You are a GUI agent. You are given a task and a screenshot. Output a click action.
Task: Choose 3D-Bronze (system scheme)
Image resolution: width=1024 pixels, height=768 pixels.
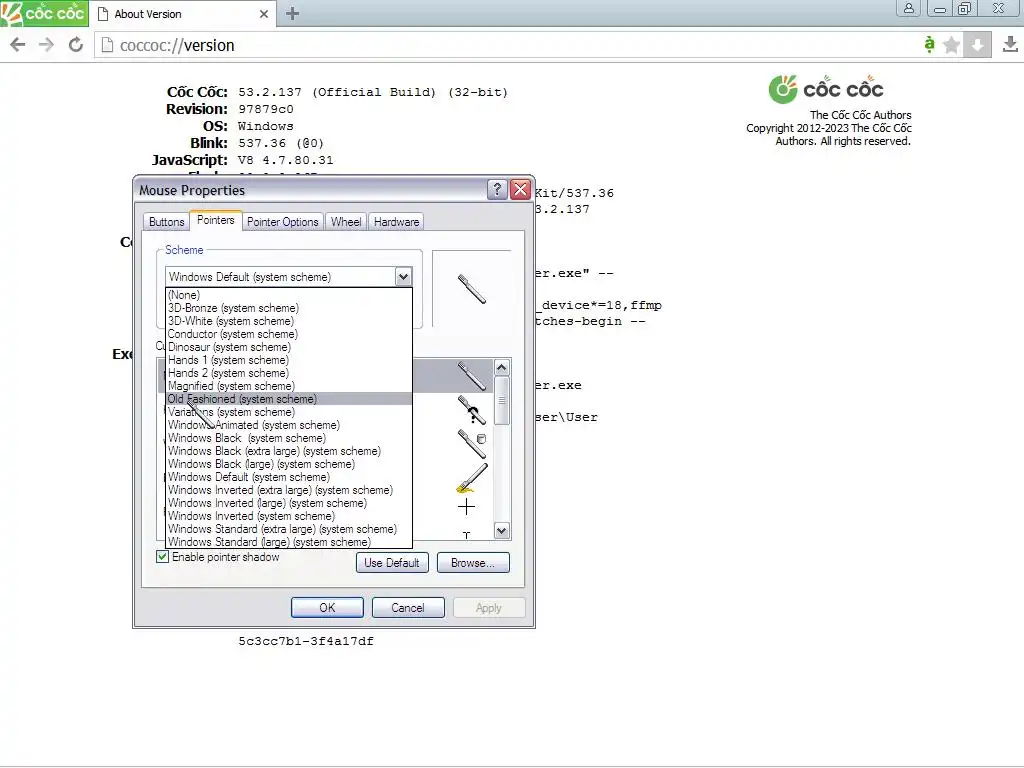pos(289,308)
